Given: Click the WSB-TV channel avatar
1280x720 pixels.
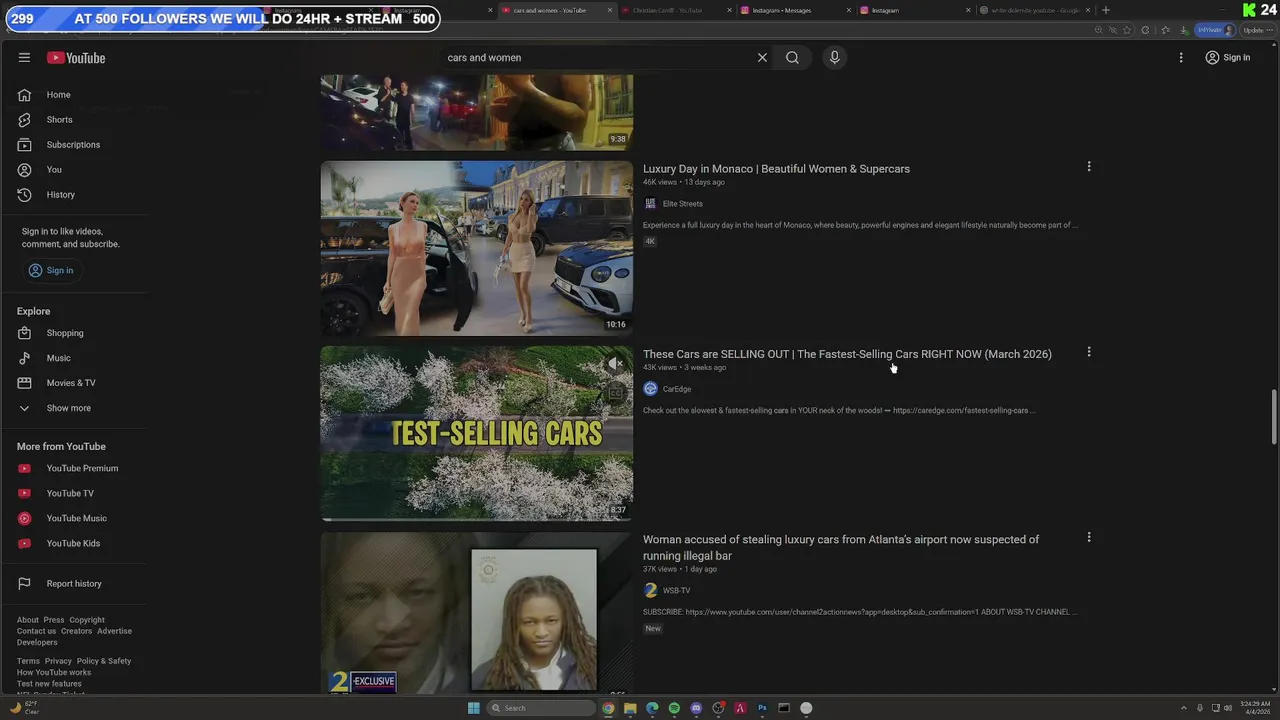Looking at the screenshot, I should [x=650, y=591].
